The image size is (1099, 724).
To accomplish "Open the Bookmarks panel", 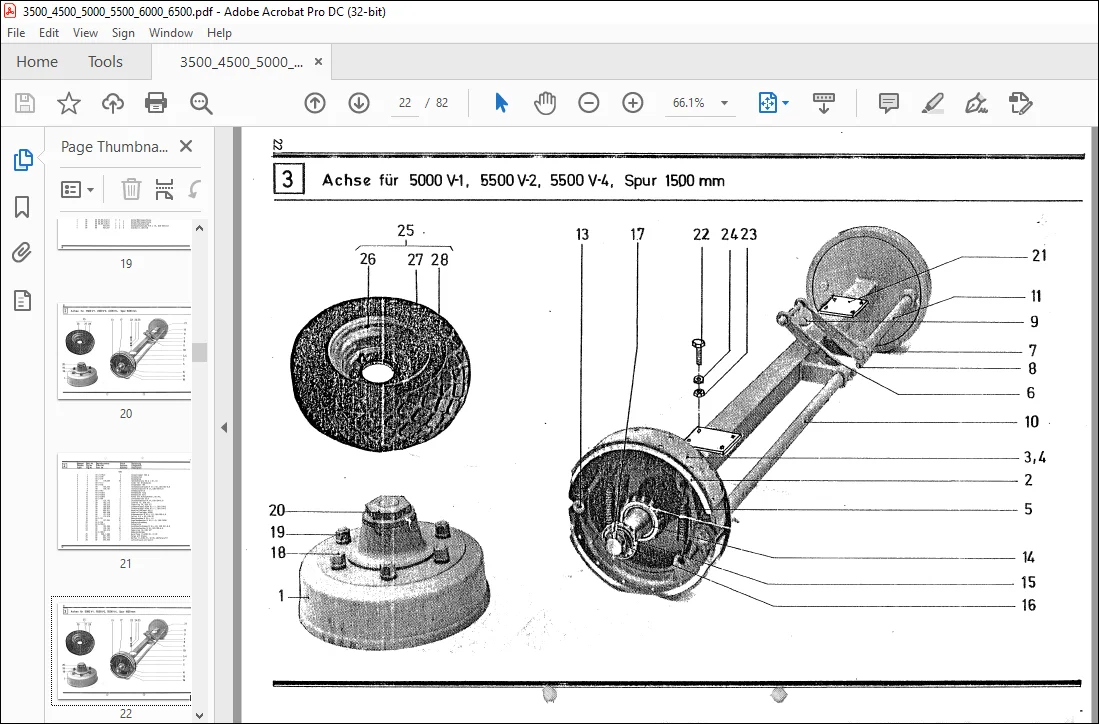I will pyautogui.click(x=22, y=207).
